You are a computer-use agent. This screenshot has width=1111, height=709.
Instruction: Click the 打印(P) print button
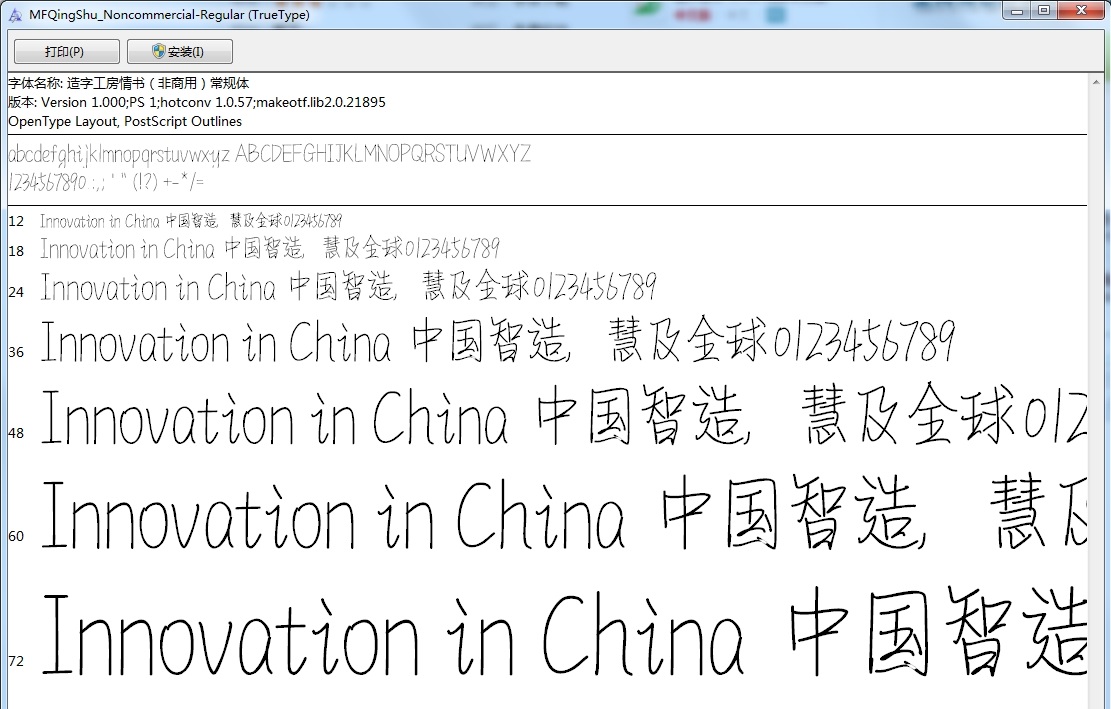coord(65,51)
